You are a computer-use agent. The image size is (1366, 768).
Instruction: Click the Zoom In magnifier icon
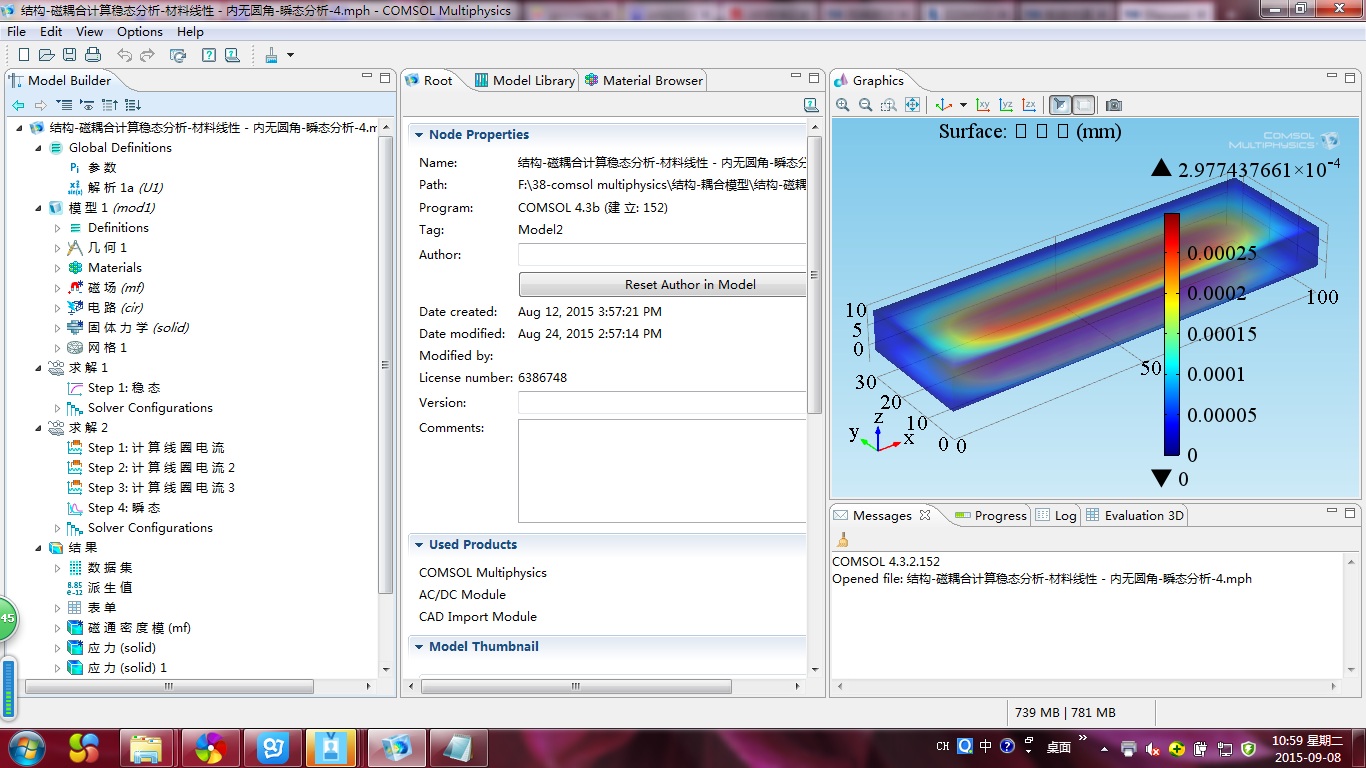point(843,105)
